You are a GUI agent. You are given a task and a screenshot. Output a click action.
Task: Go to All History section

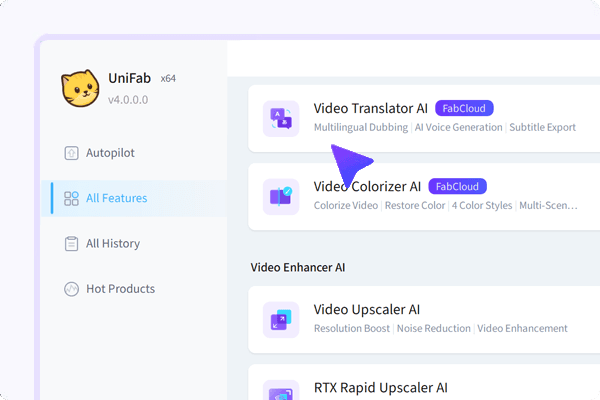pos(113,243)
